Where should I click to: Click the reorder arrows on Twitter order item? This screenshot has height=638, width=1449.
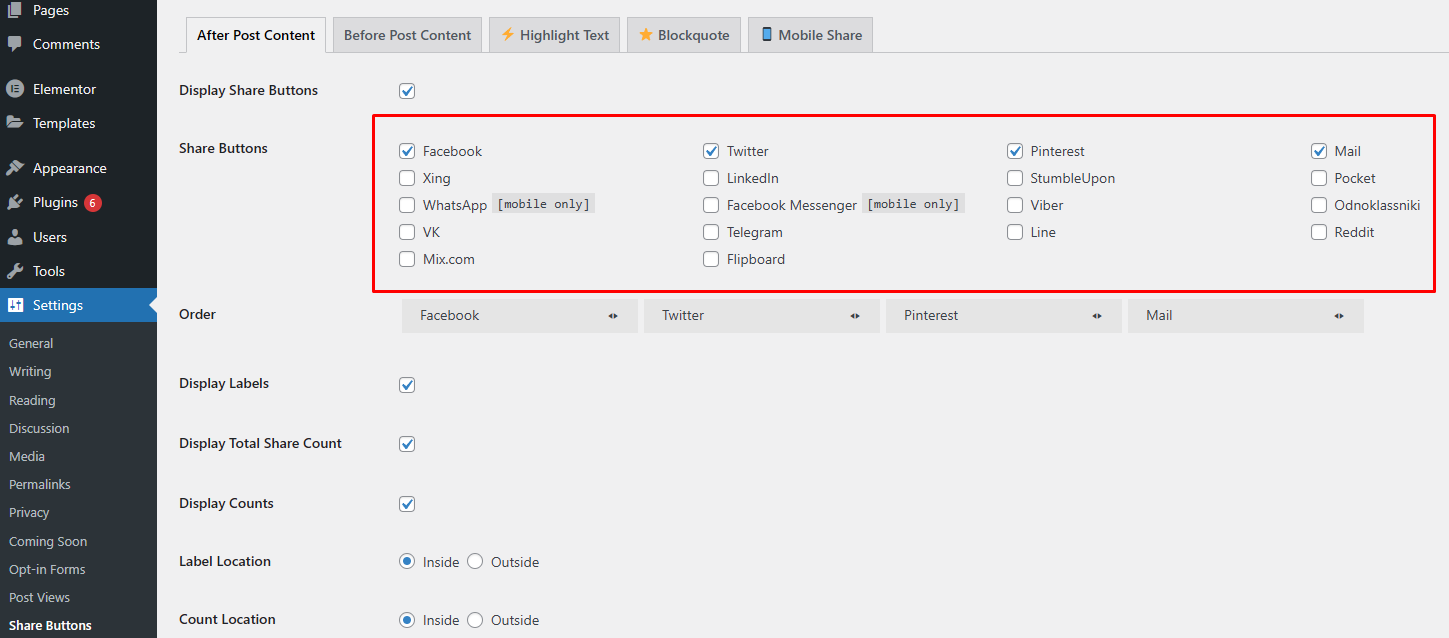pyautogui.click(x=855, y=316)
